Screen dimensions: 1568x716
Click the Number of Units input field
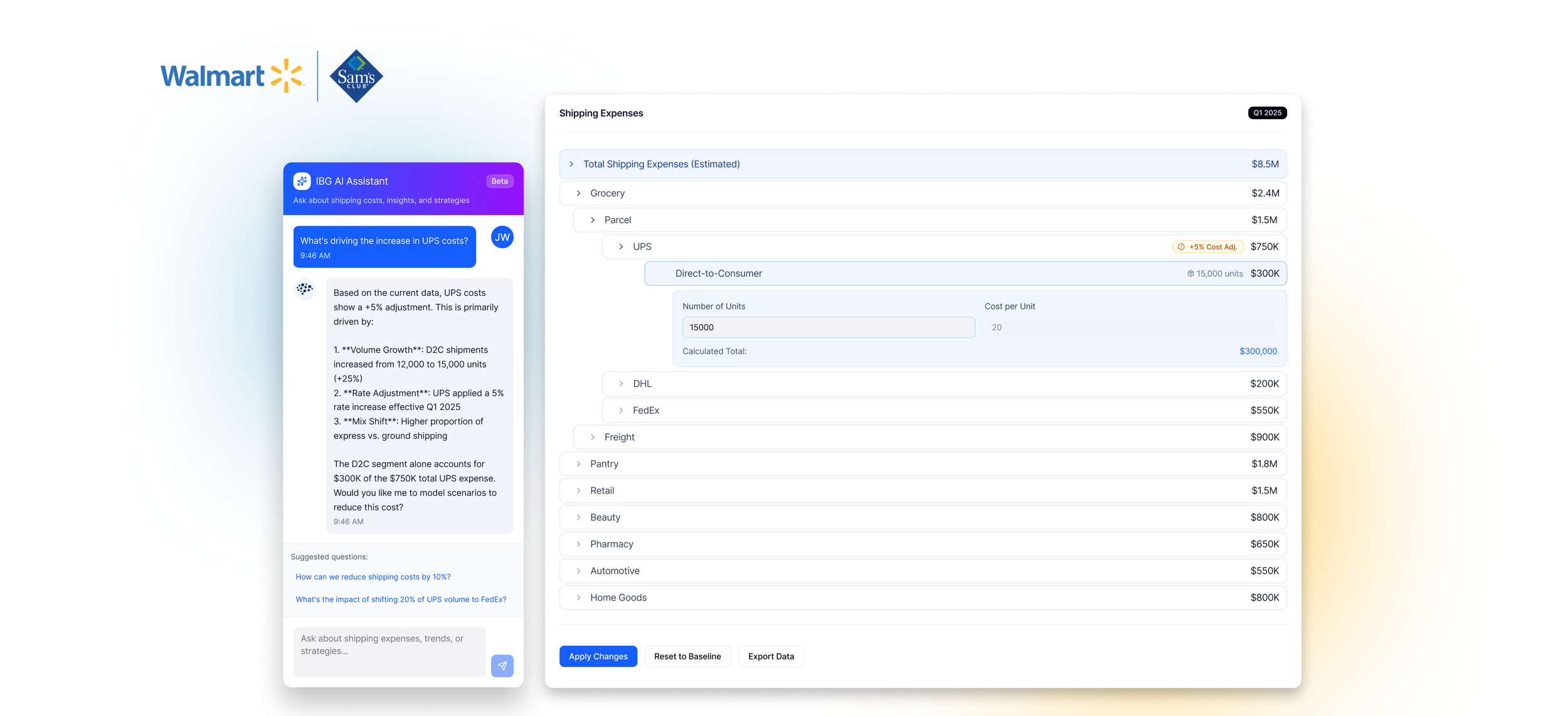[828, 327]
